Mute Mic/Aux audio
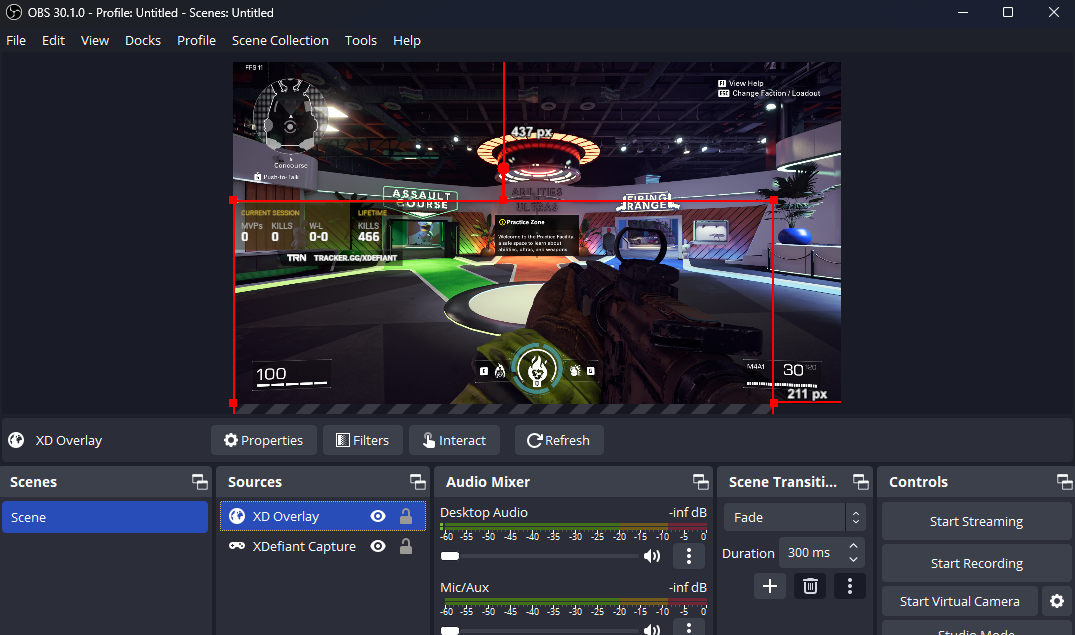Viewport: 1075px width, 635px height. click(x=652, y=630)
